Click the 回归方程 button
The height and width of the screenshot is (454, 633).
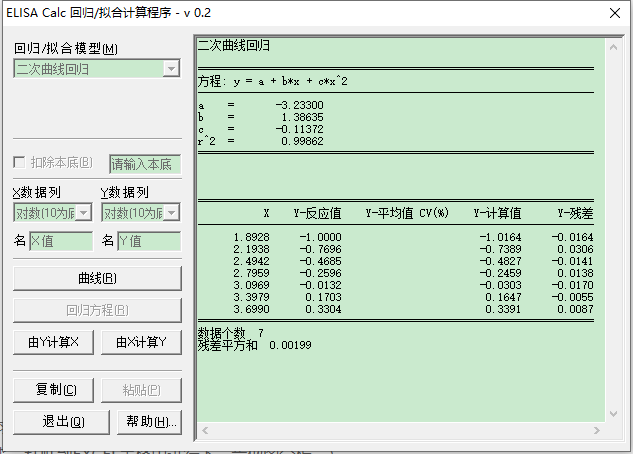point(97,310)
